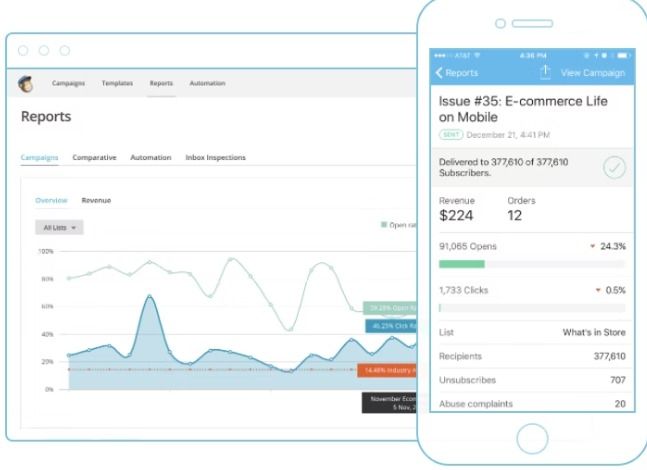Click the green Open Rate chart label
647x470 pixels.
coord(390,308)
